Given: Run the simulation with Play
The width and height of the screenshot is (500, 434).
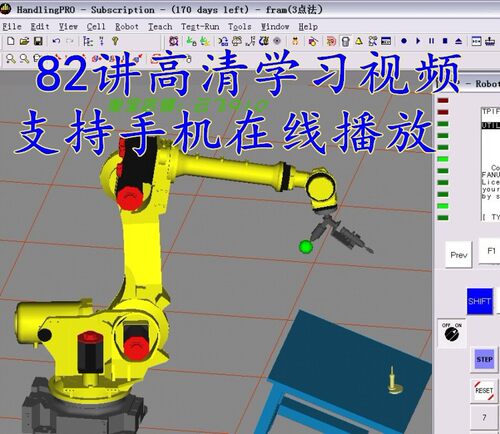Looking at the screenshot, I should (418, 41).
